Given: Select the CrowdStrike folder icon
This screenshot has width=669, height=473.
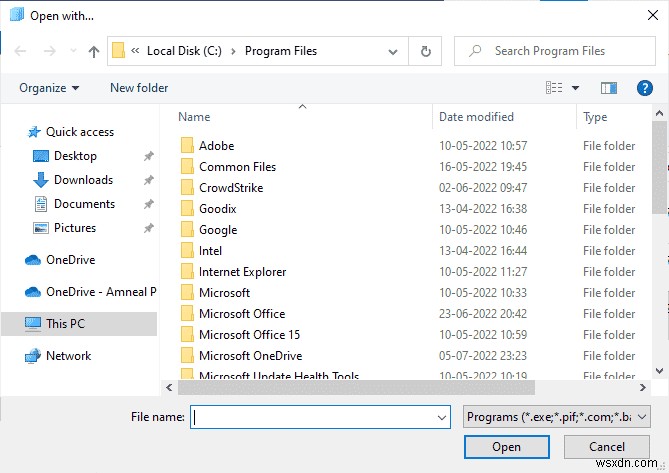Looking at the screenshot, I should [187, 187].
